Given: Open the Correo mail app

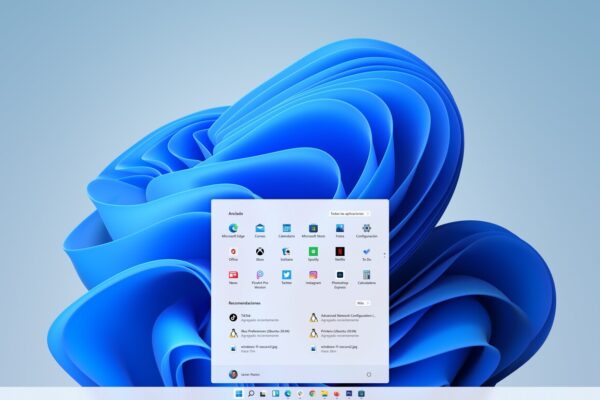Looking at the screenshot, I should [260, 231].
